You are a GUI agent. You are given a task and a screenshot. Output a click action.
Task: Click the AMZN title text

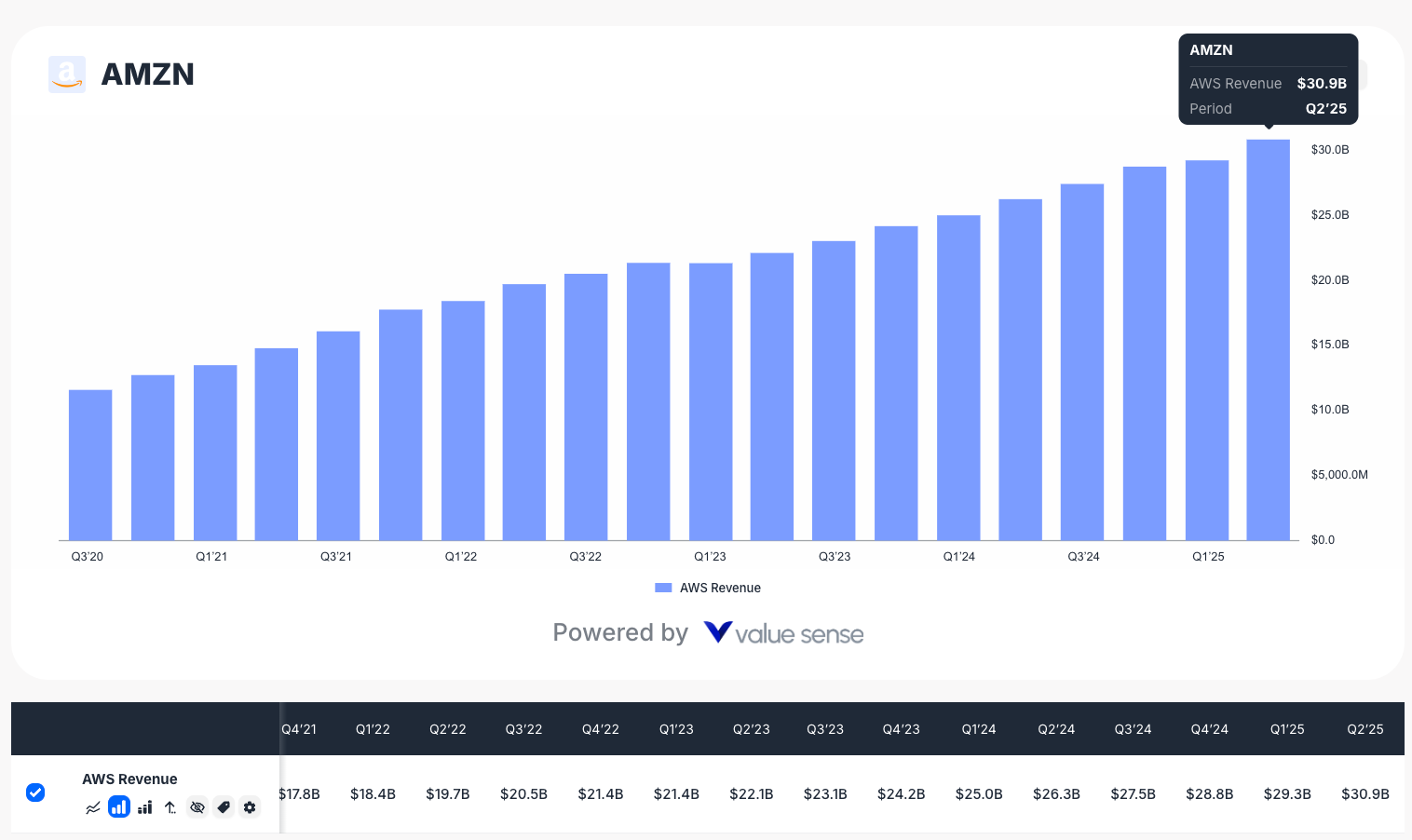148,75
